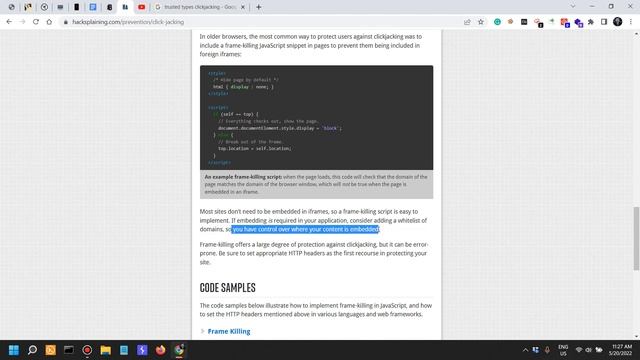
Task: Open the clock showing 11:27 AM
Action: coord(620,350)
